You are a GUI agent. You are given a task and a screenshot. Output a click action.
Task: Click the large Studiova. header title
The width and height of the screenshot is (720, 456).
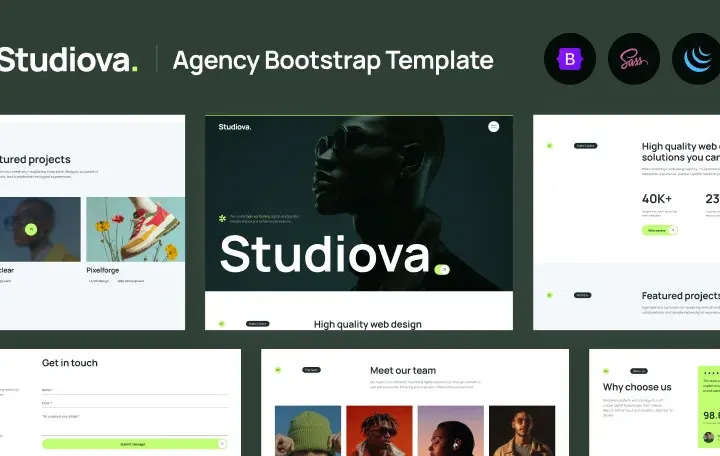68,60
